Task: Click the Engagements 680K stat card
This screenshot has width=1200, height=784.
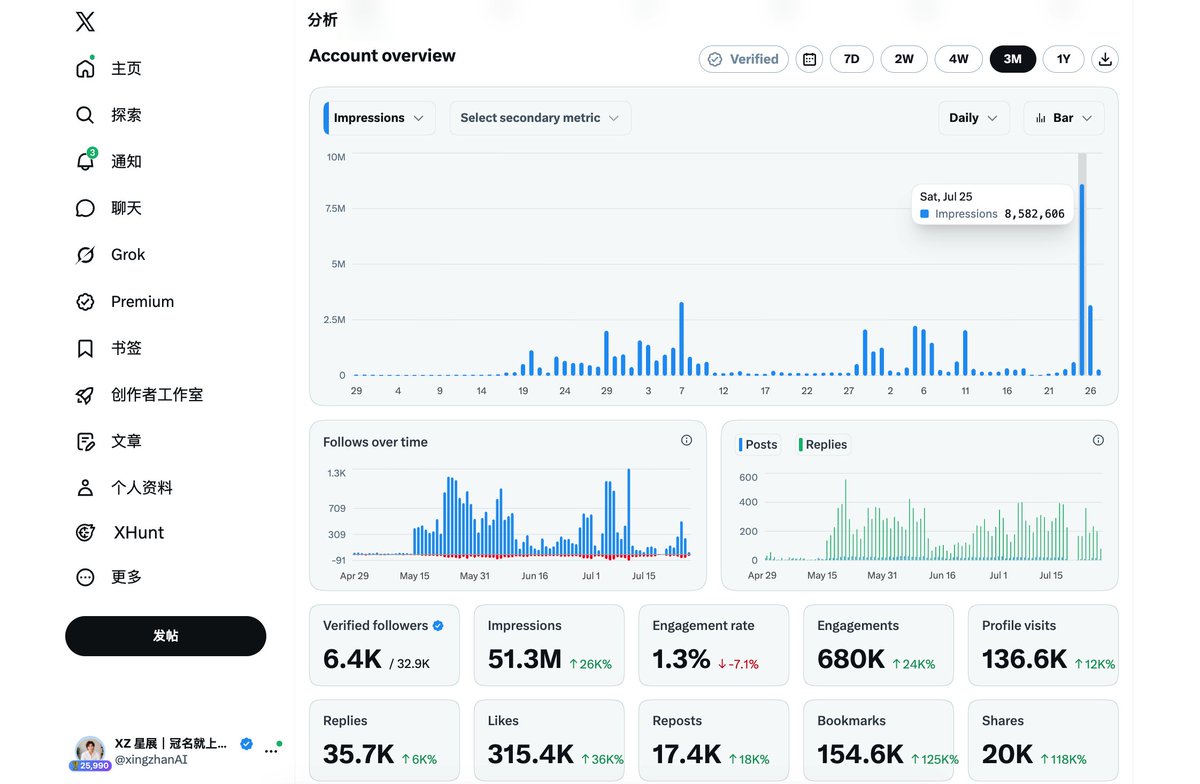Action: 878,645
